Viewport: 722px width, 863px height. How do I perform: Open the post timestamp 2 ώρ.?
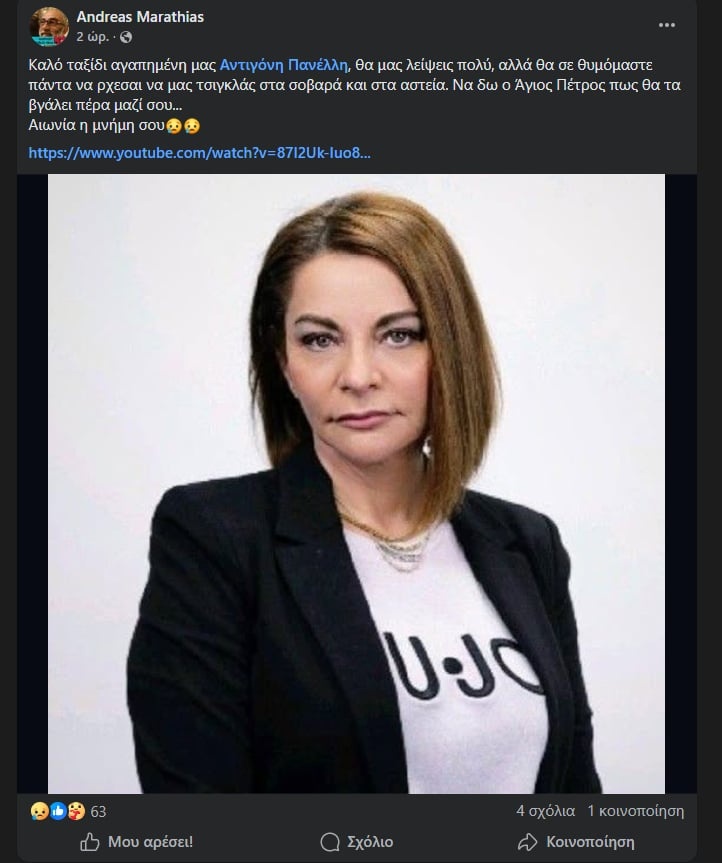tap(92, 37)
